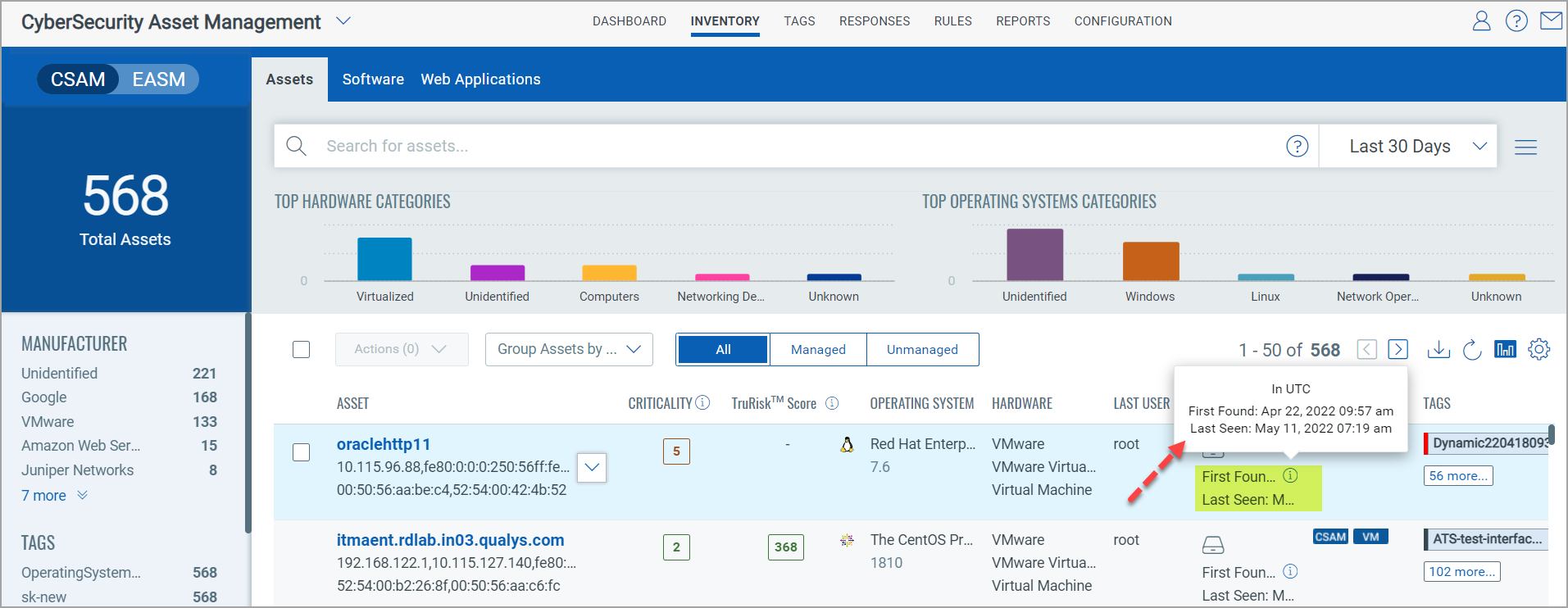Open the RESPONSES menu
This screenshot has height=608, width=1568.
875,21
